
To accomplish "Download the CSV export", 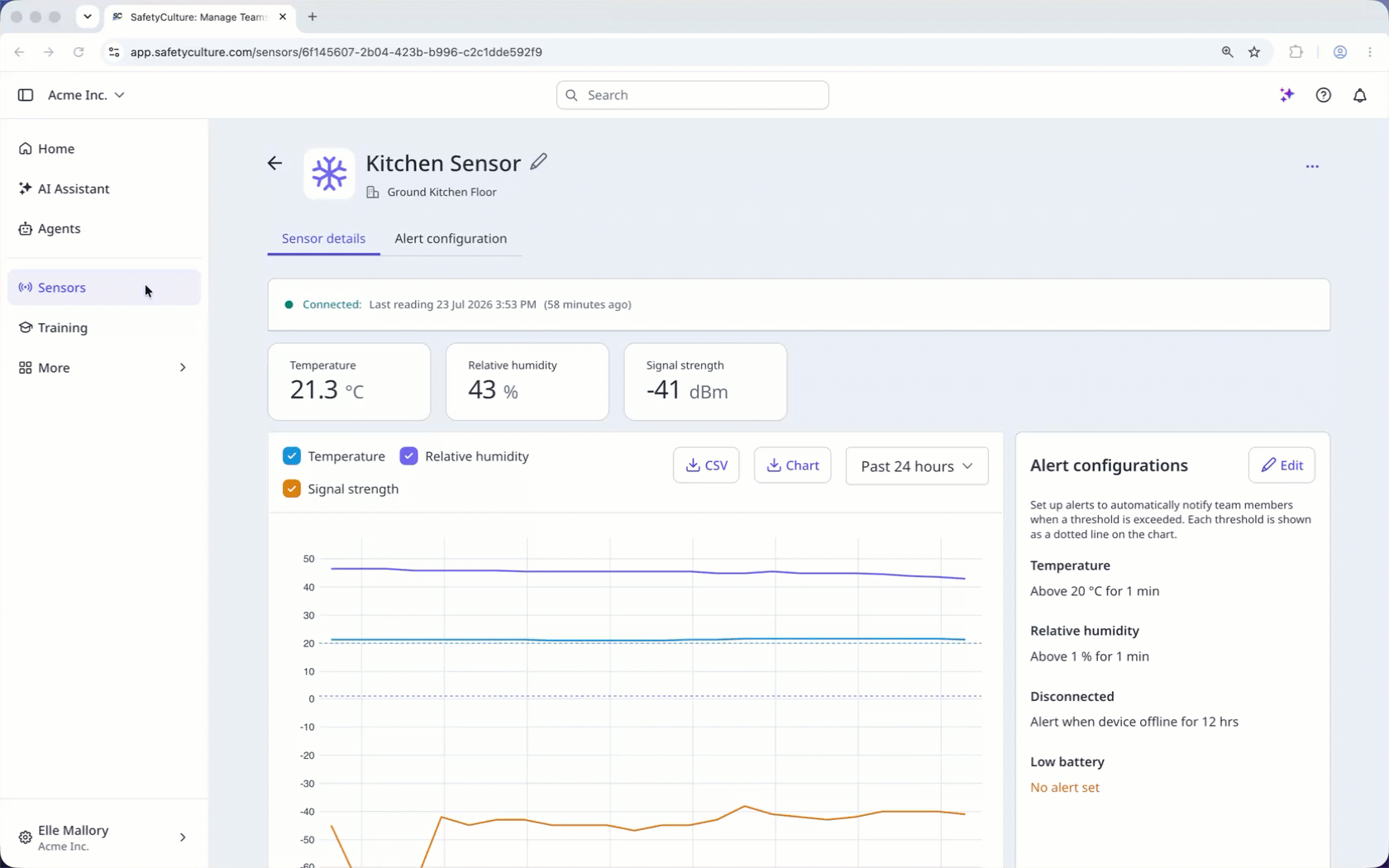I will coord(706,465).
